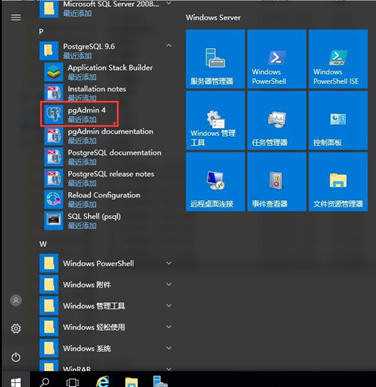Viewport: 376px width, 387px height.
Task: Click SQL Shell (psql) label
Action: click(94, 216)
